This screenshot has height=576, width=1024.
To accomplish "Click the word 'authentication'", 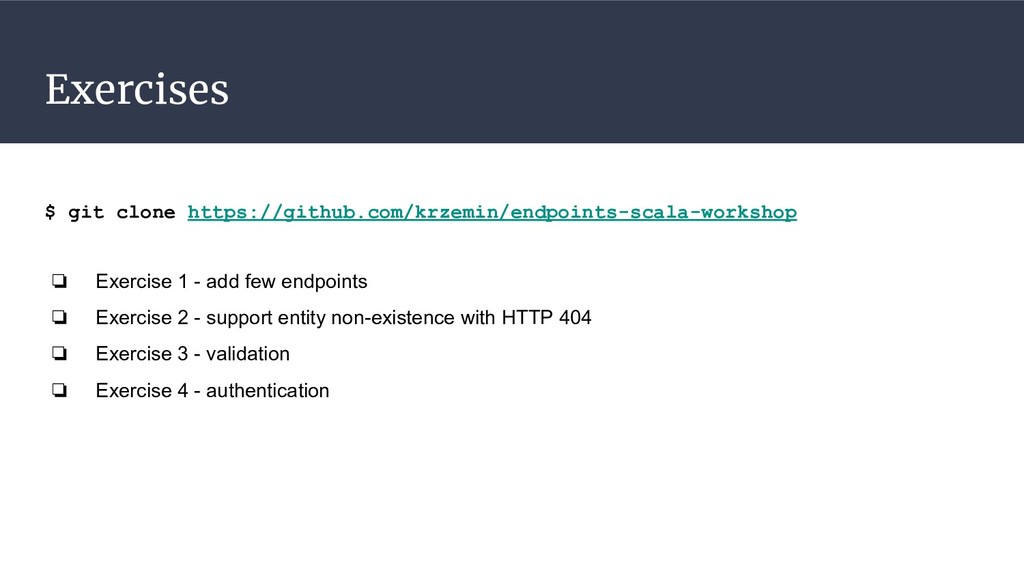I will [x=270, y=391].
